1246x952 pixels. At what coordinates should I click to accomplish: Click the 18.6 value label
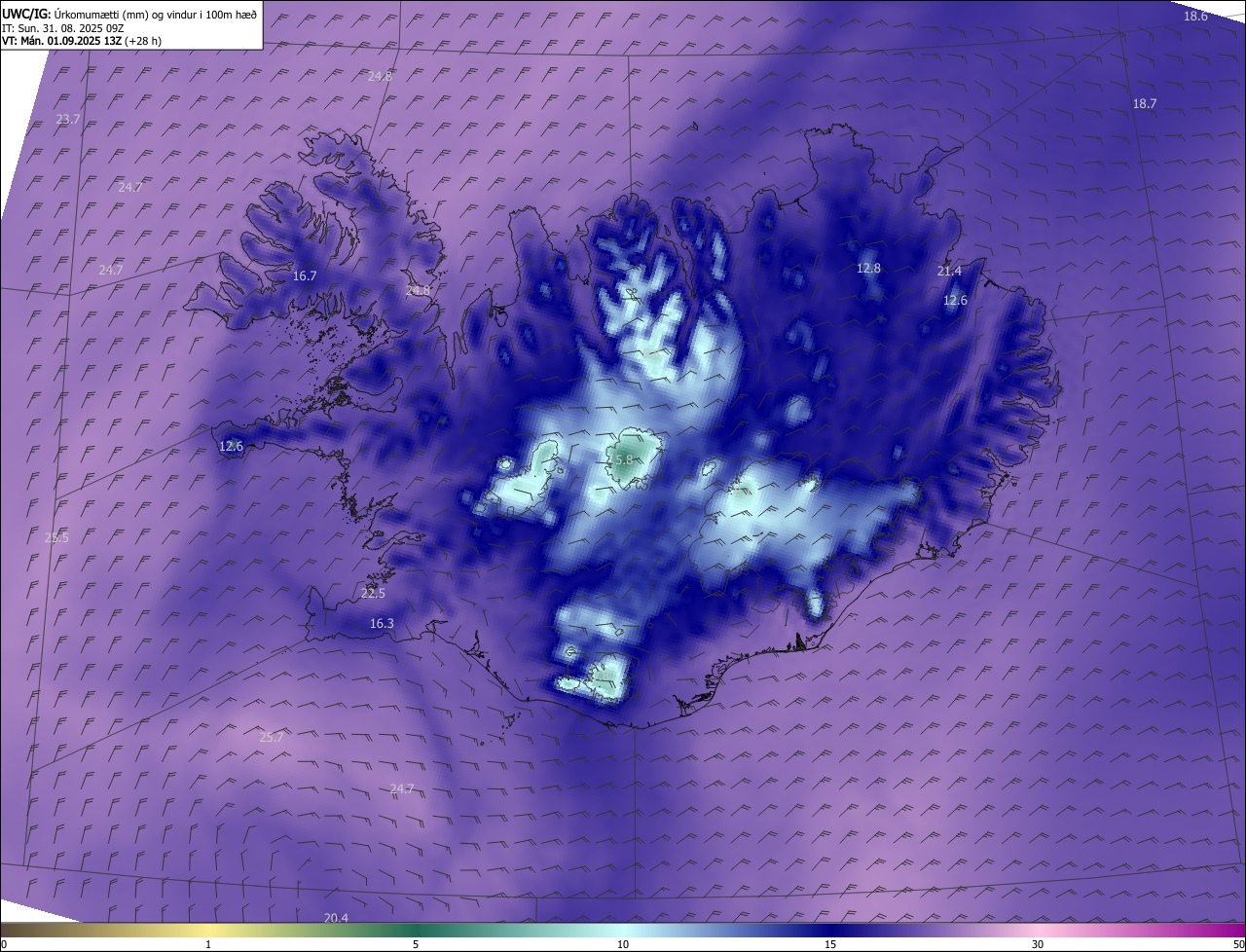click(x=1195, y=16)
